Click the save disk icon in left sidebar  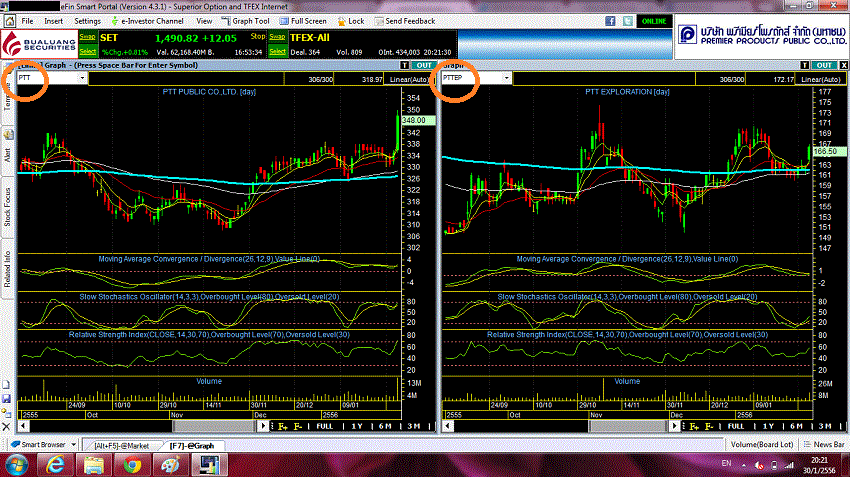[7, 399]
